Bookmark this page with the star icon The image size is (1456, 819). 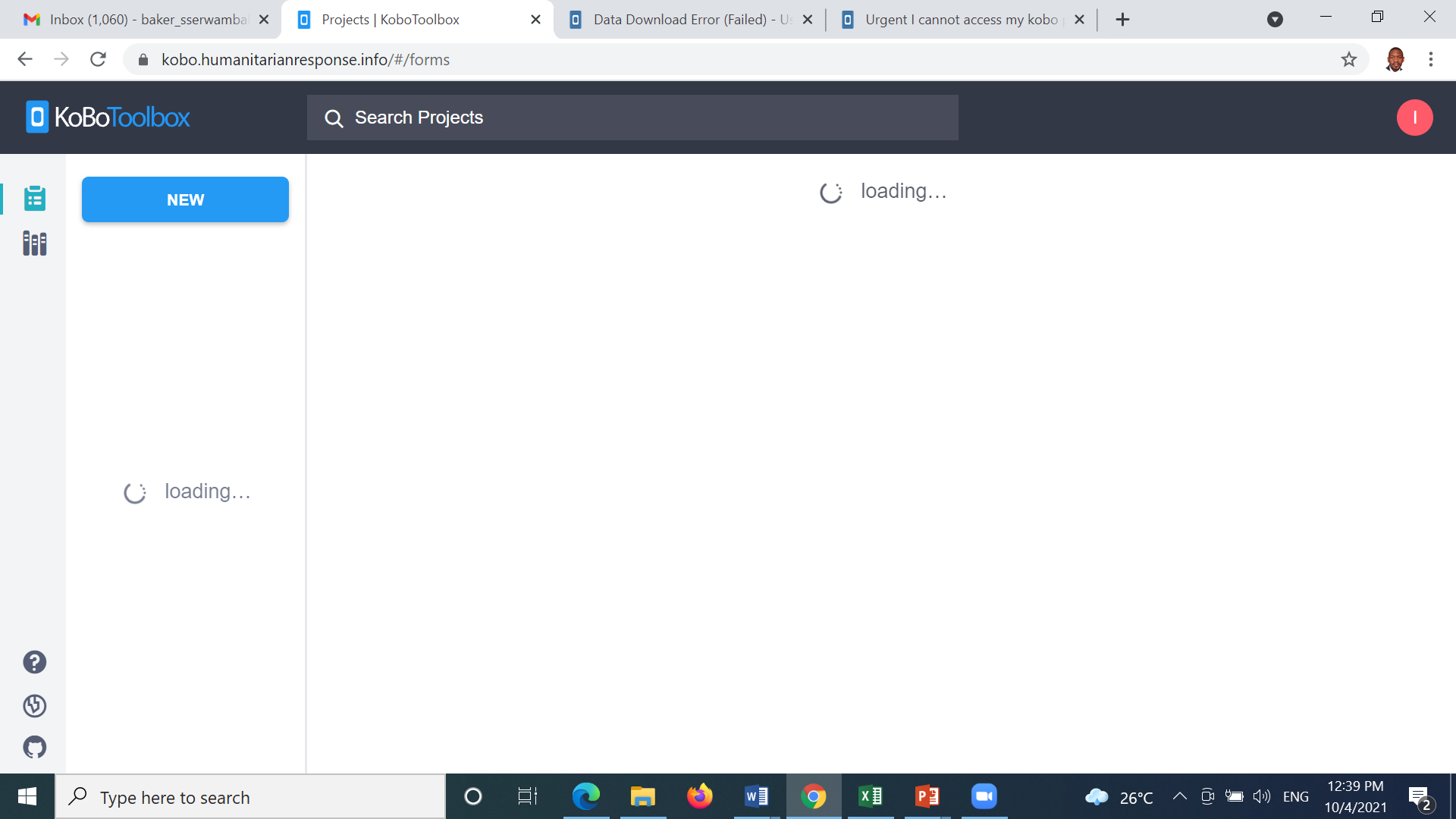[x=1348, y=59]
